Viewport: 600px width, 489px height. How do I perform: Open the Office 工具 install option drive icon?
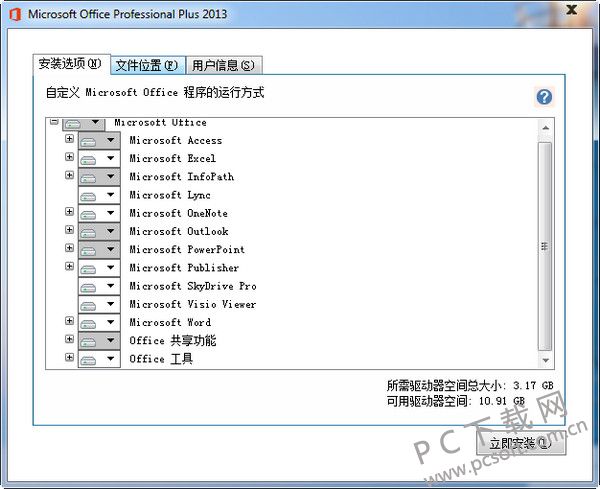pyautogui.click(x=98, y=359)
